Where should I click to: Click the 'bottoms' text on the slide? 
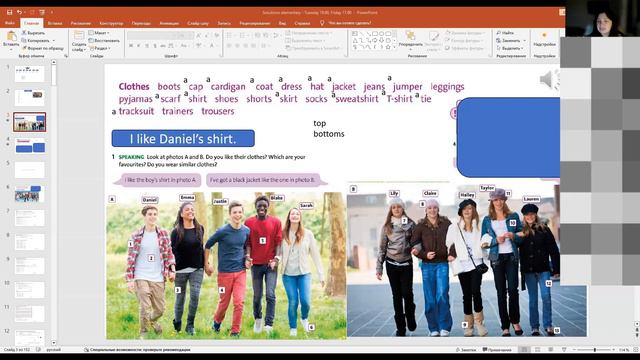click(329, 134)
